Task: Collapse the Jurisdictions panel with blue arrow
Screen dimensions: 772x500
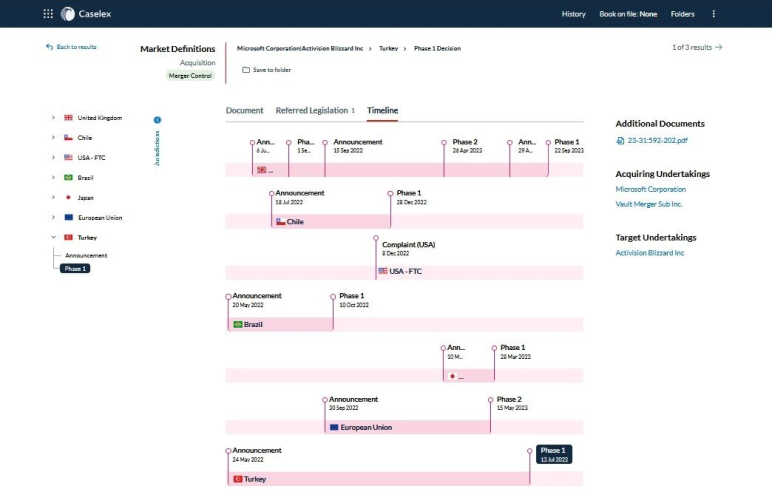Action: pos(157,120)
